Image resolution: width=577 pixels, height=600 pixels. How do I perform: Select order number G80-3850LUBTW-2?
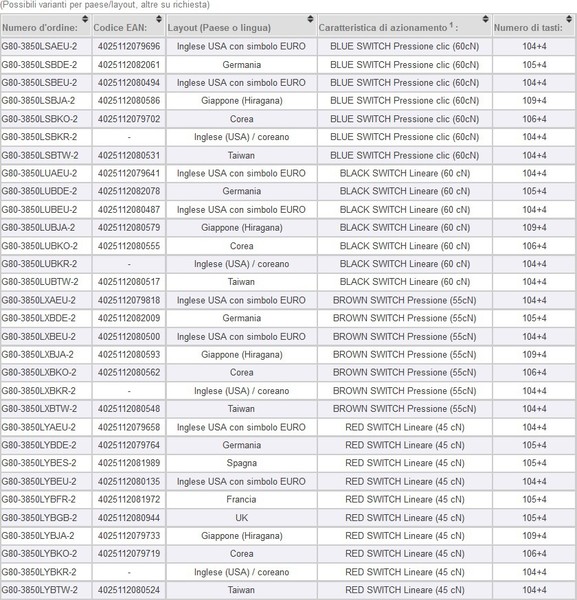pyautogui.click(x=40, y=282)
